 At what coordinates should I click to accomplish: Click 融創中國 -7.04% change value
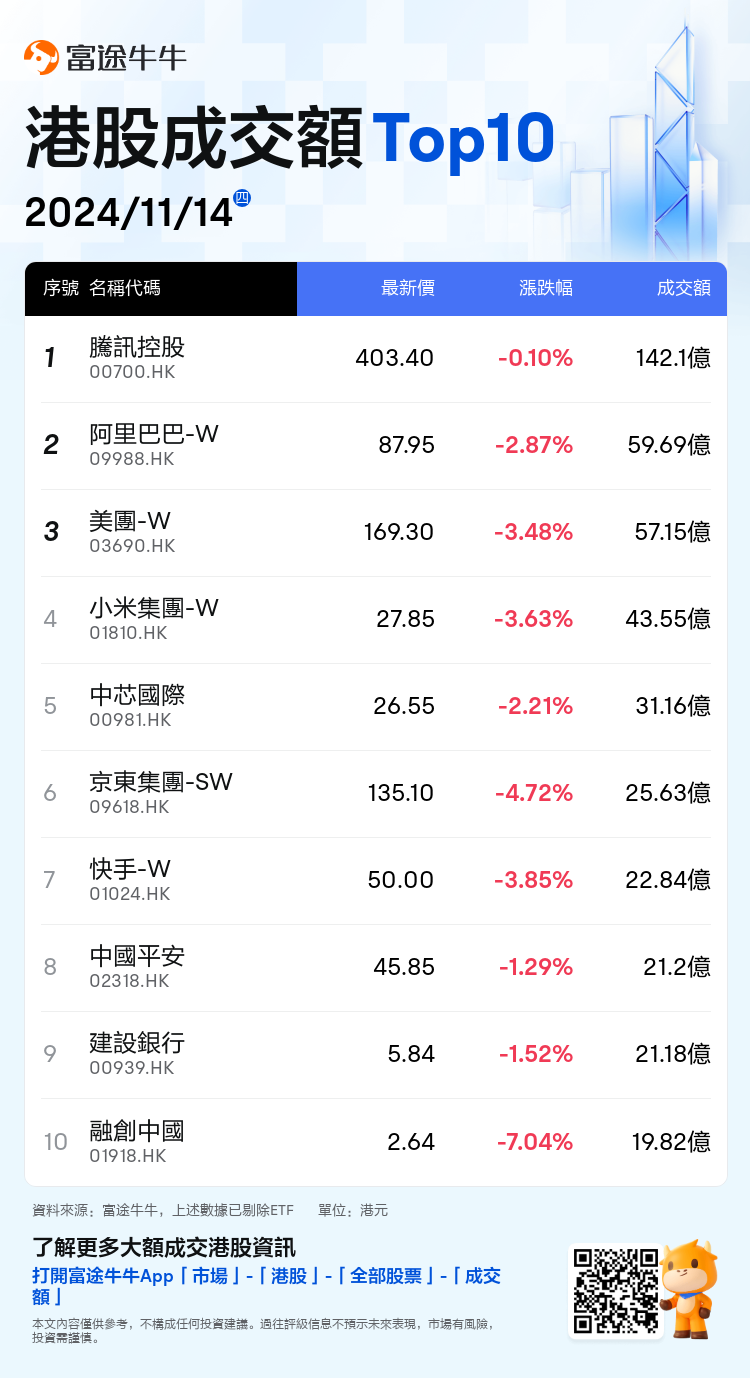pos(535,1141)
